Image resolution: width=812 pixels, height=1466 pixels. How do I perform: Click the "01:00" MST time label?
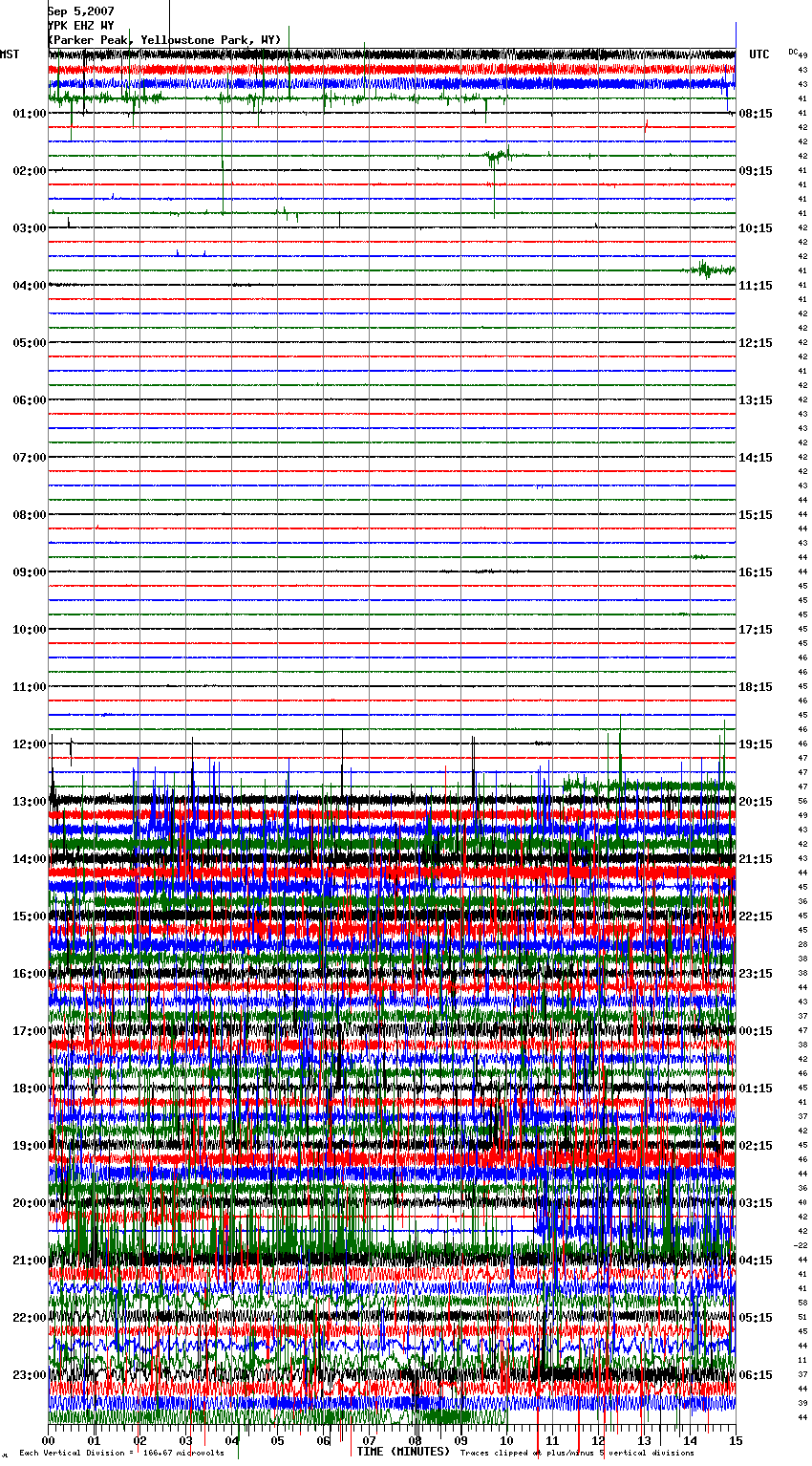pos(30,114)
